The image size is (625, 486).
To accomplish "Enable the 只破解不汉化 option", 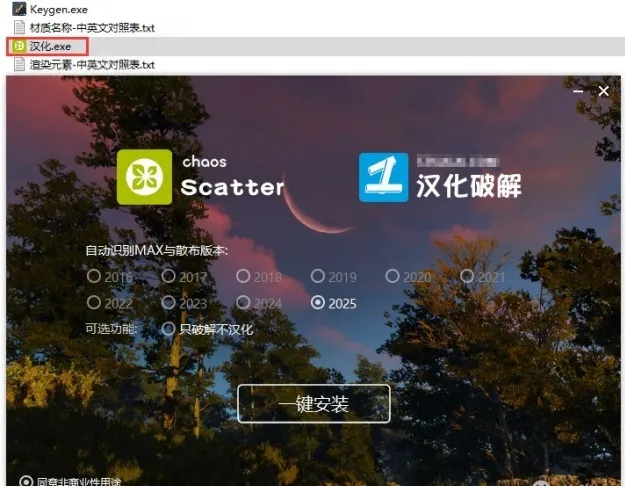I will 168,329.
